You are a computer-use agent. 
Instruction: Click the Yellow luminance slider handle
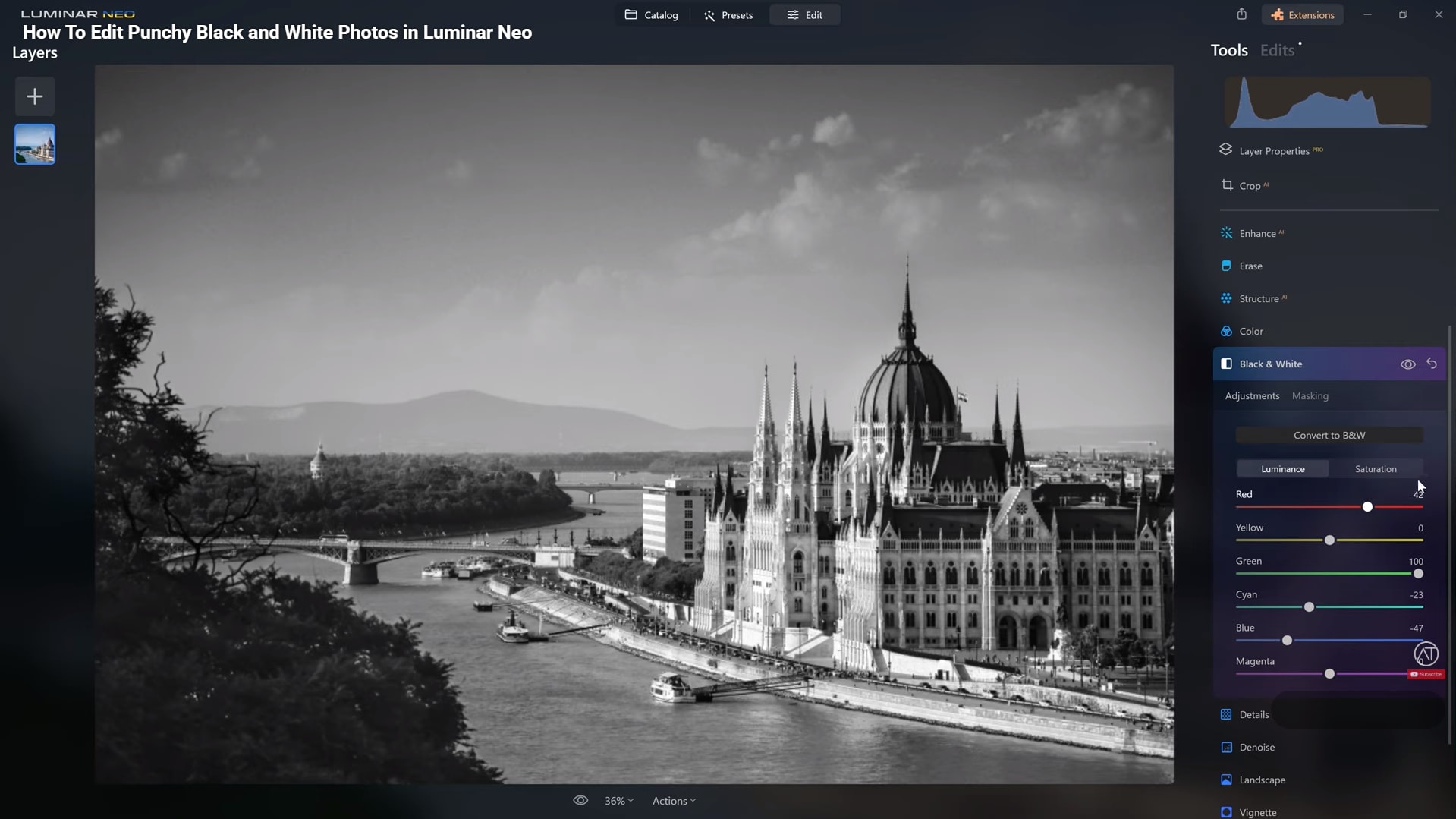[x=1329, y=540]
